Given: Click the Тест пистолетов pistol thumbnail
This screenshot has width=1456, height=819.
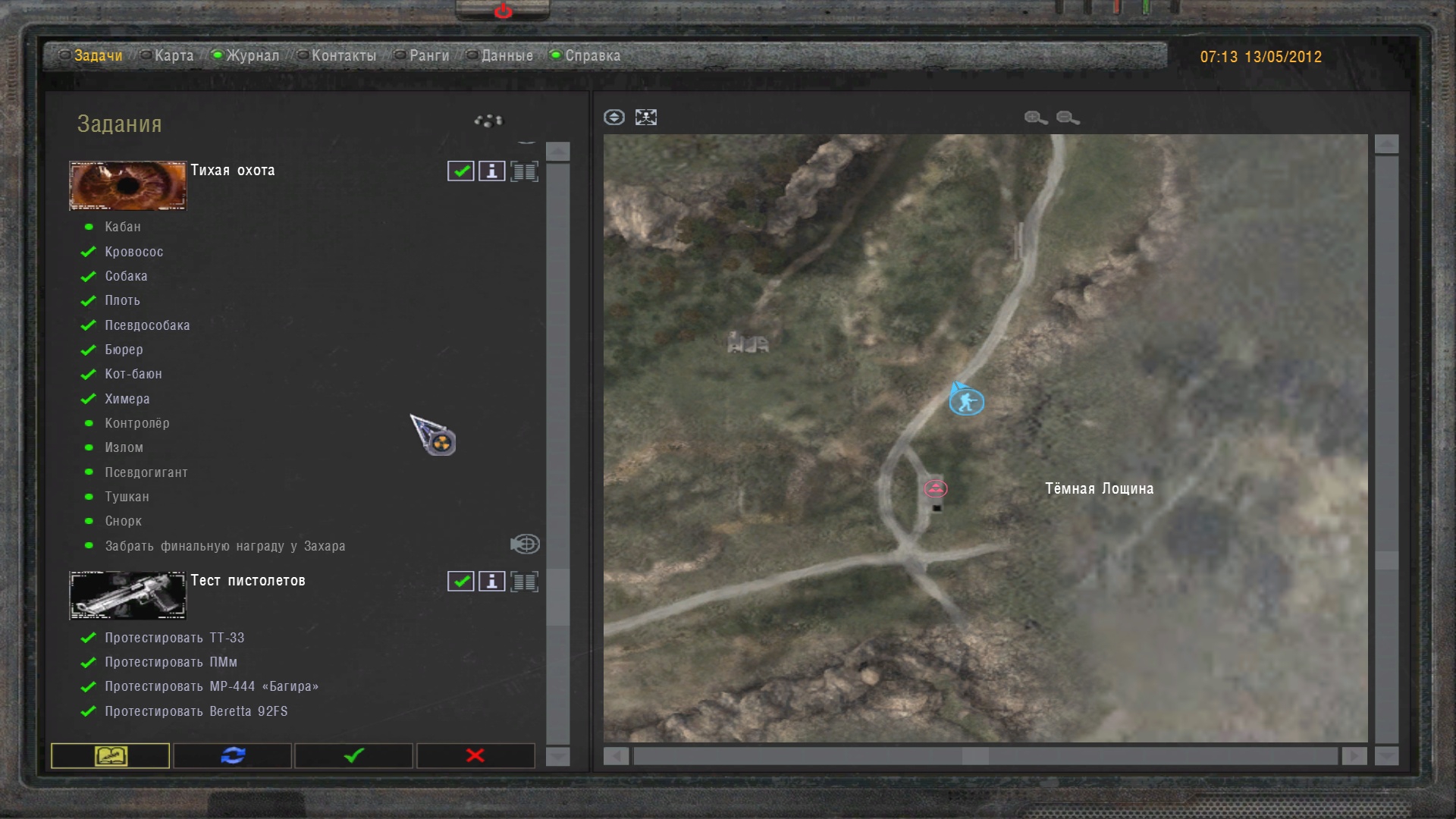Looking at the screenshot, I should click(x=127, y=595).
